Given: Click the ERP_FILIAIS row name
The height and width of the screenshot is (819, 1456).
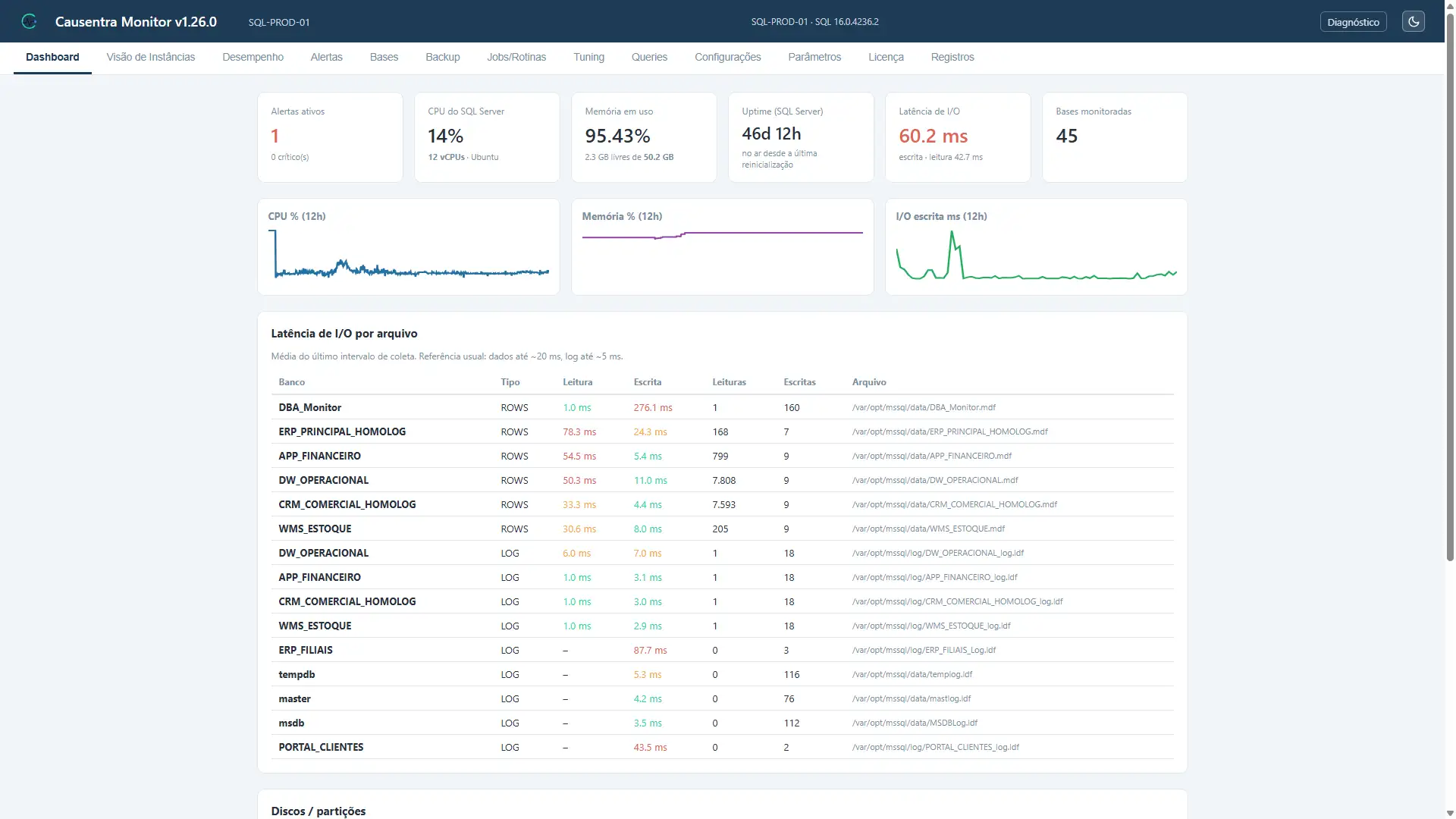Looking at the screenshot, I should click(x=306, y=650).
